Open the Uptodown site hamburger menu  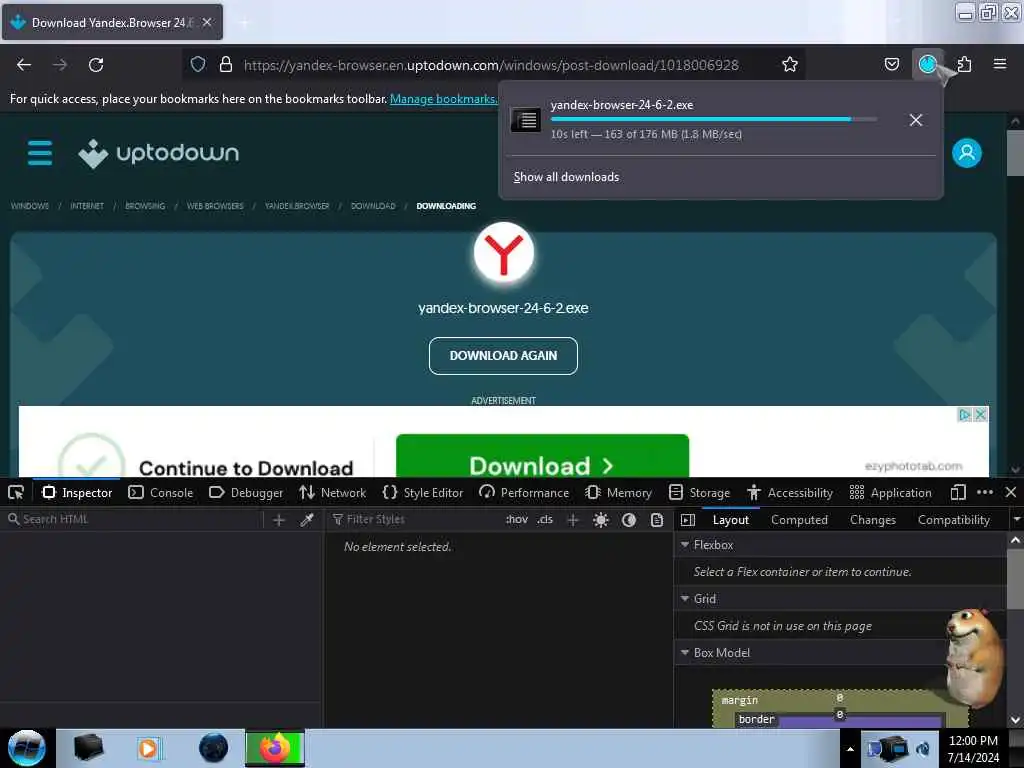[x=40, y=153]
